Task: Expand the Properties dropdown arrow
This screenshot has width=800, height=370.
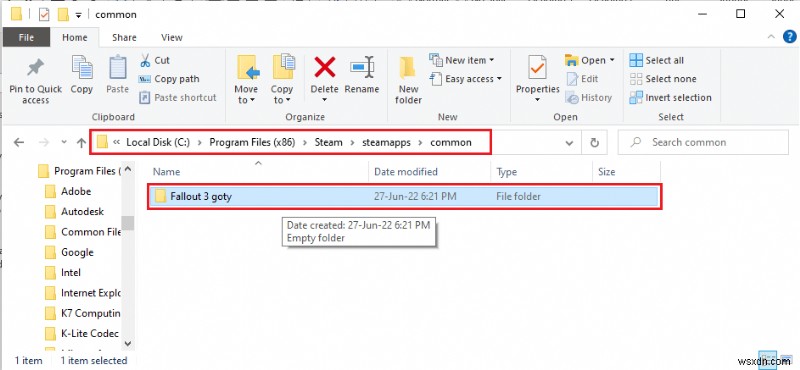Action: [537, 100]
